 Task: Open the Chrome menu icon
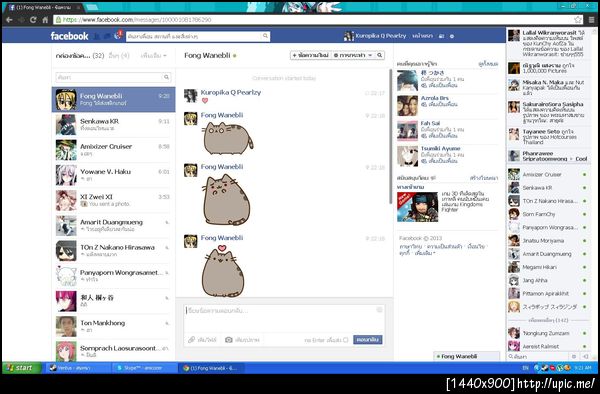coord(591,20)
